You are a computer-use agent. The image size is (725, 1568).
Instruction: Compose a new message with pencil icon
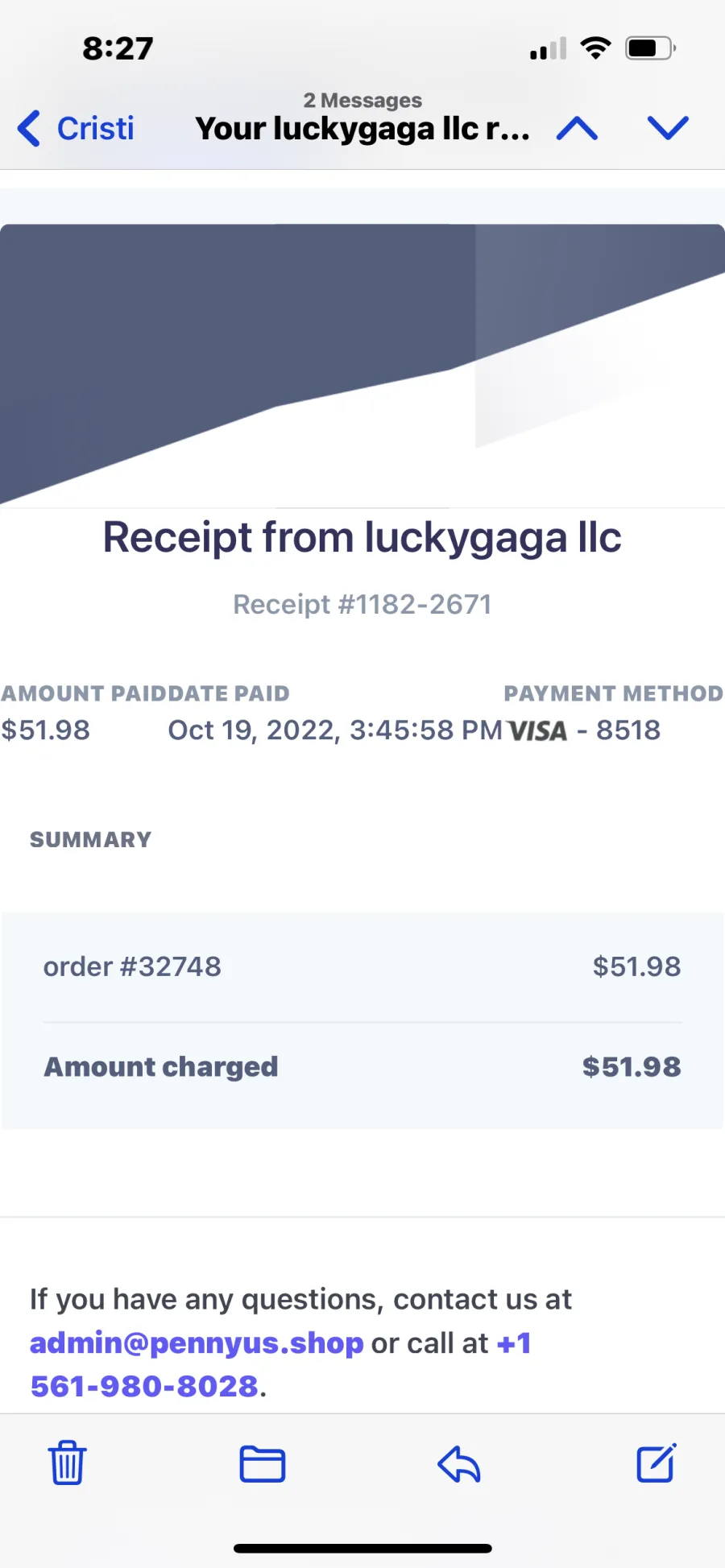coord(657,1463)
